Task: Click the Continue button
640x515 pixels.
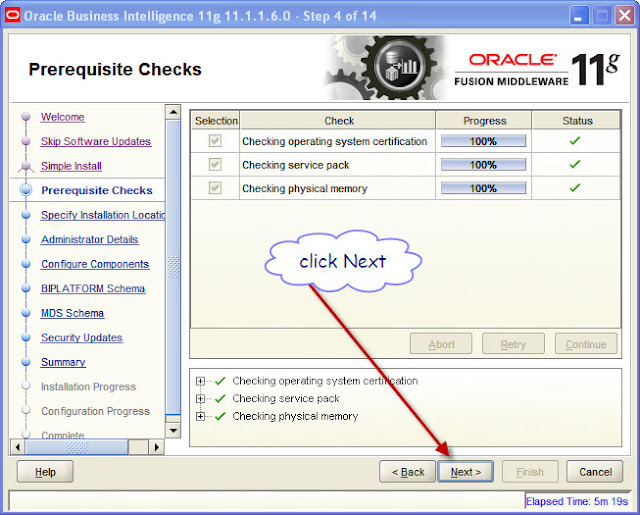Action: (586, 344)
